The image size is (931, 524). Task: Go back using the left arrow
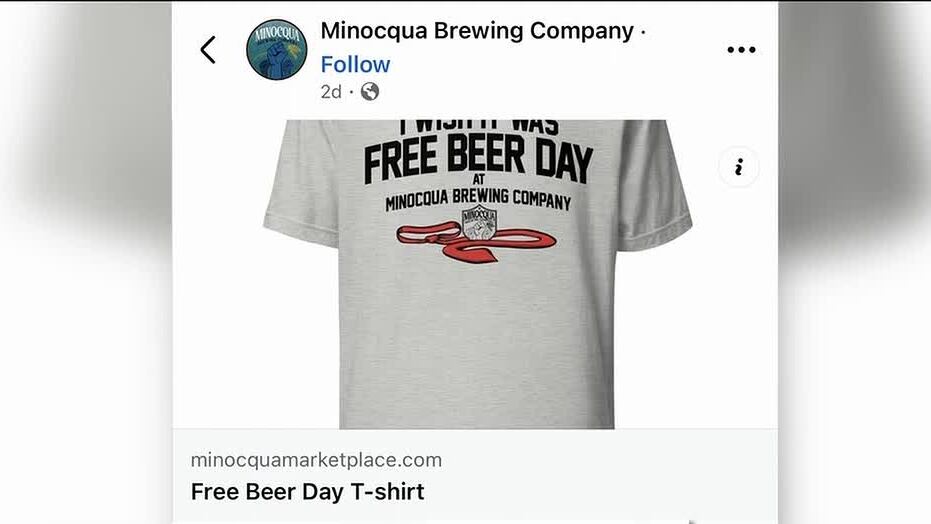[x=208, y=50]
